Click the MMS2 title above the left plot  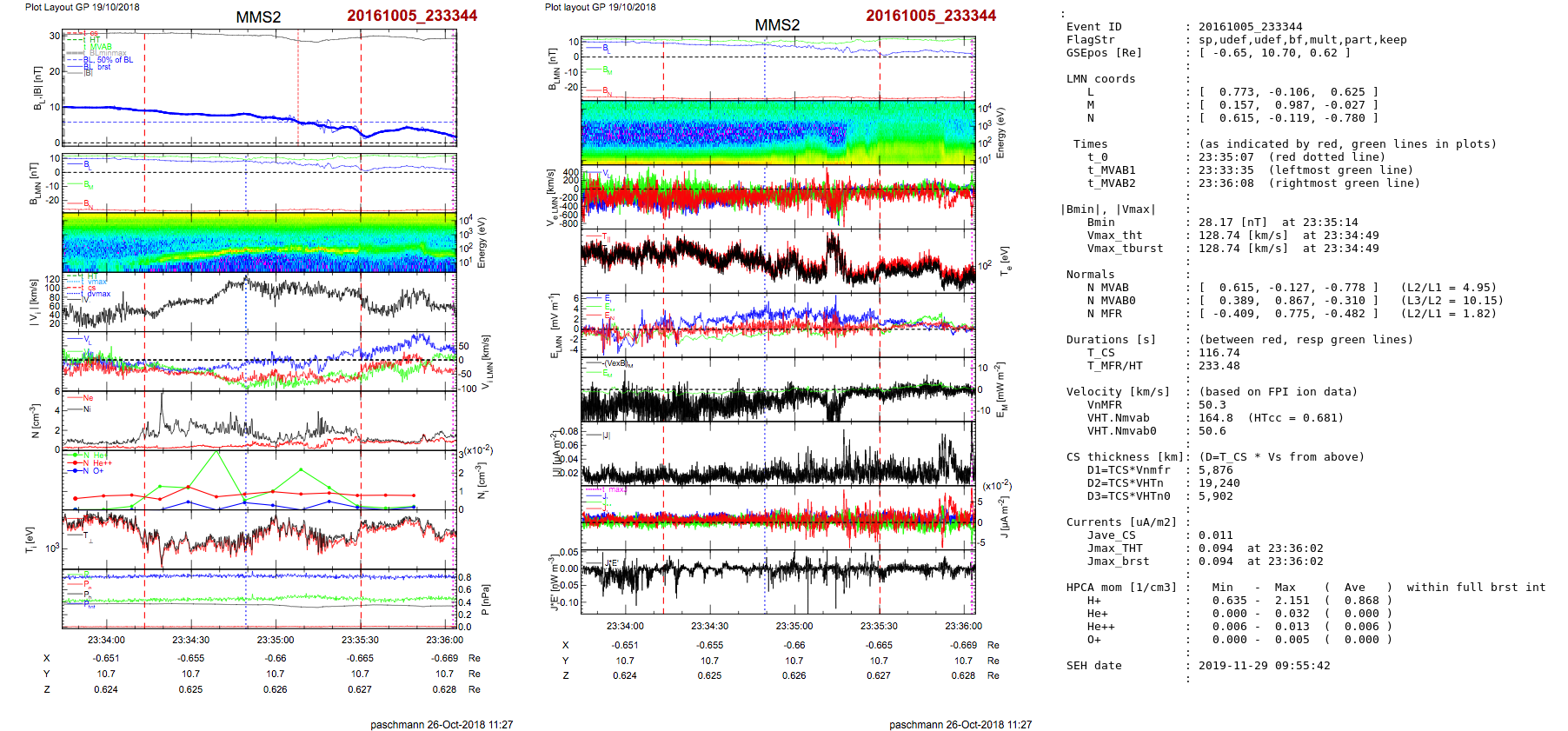(x=258, y=17)
